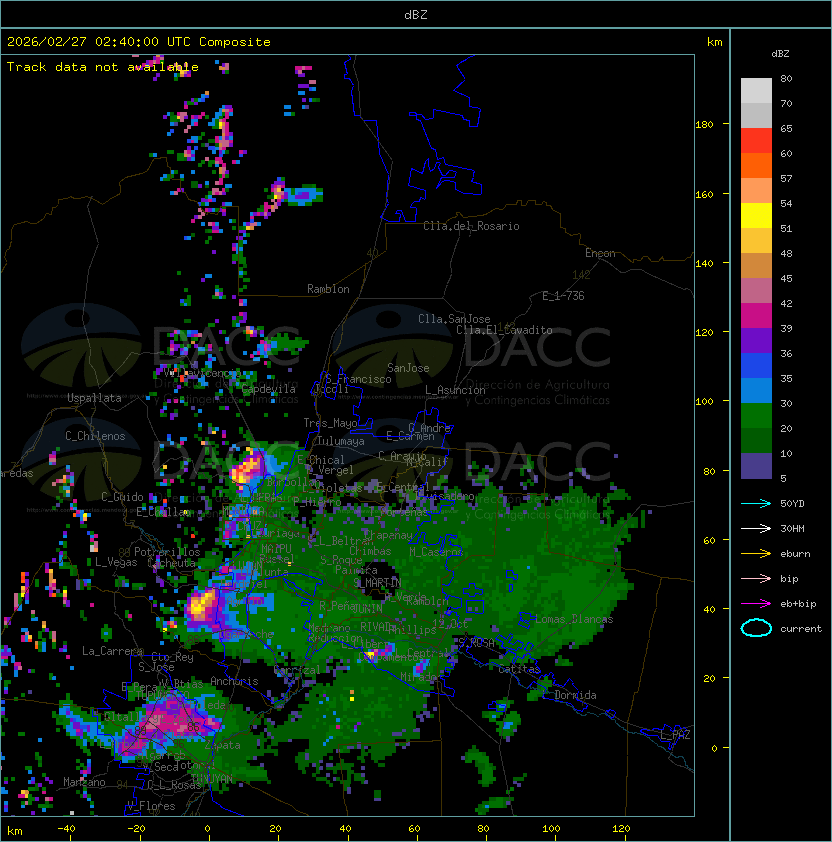Pick the bright green swatch between 30 and 20
The image size is (832, 842).
pyautogui.click(x=756, y=415)
